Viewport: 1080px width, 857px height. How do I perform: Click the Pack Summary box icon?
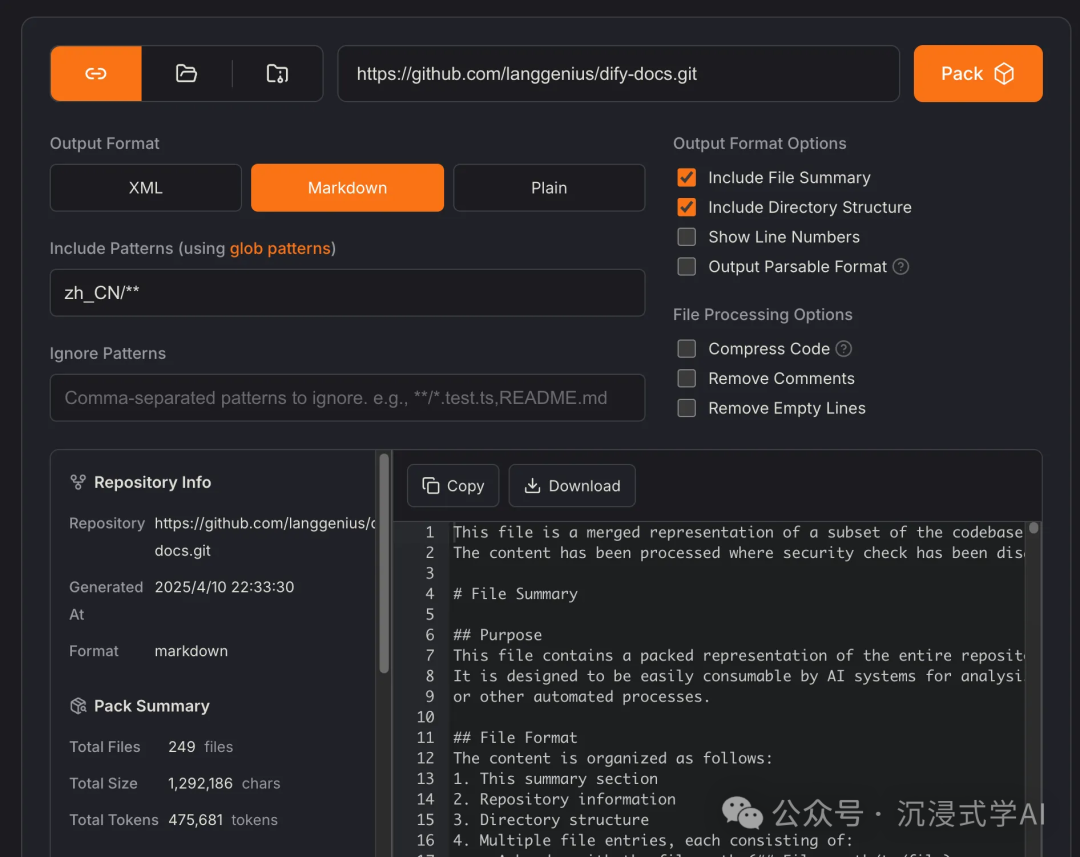(x=78, y=706)
